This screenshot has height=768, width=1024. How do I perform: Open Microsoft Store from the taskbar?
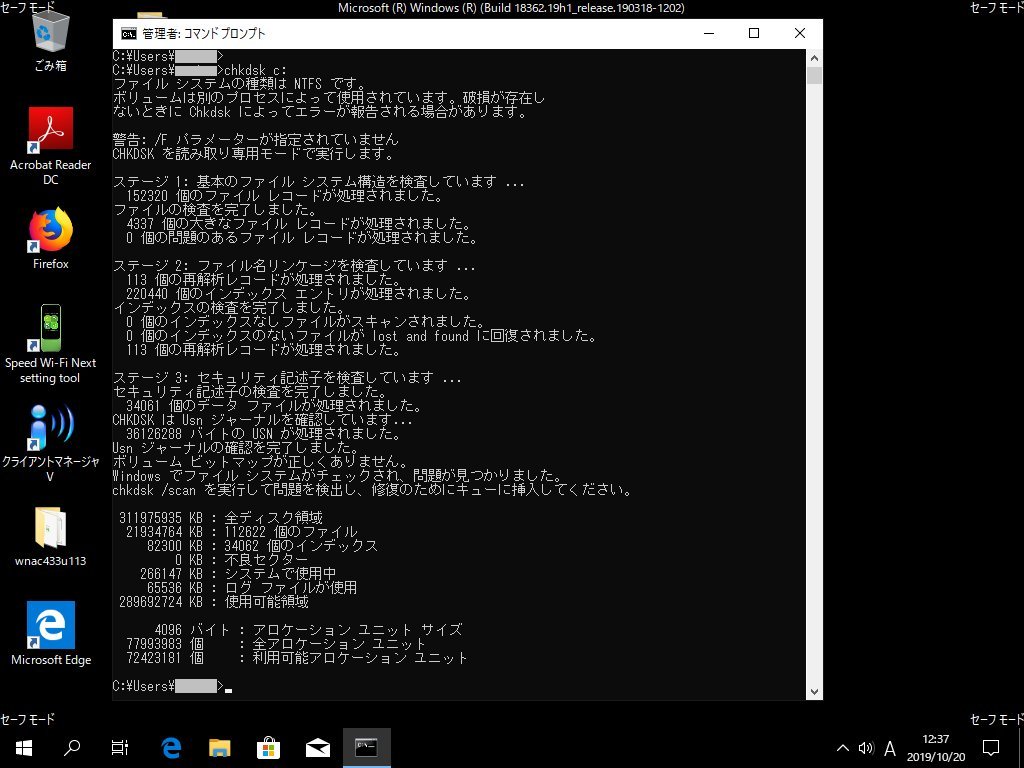pyautogui.click(x=269, y=747)
